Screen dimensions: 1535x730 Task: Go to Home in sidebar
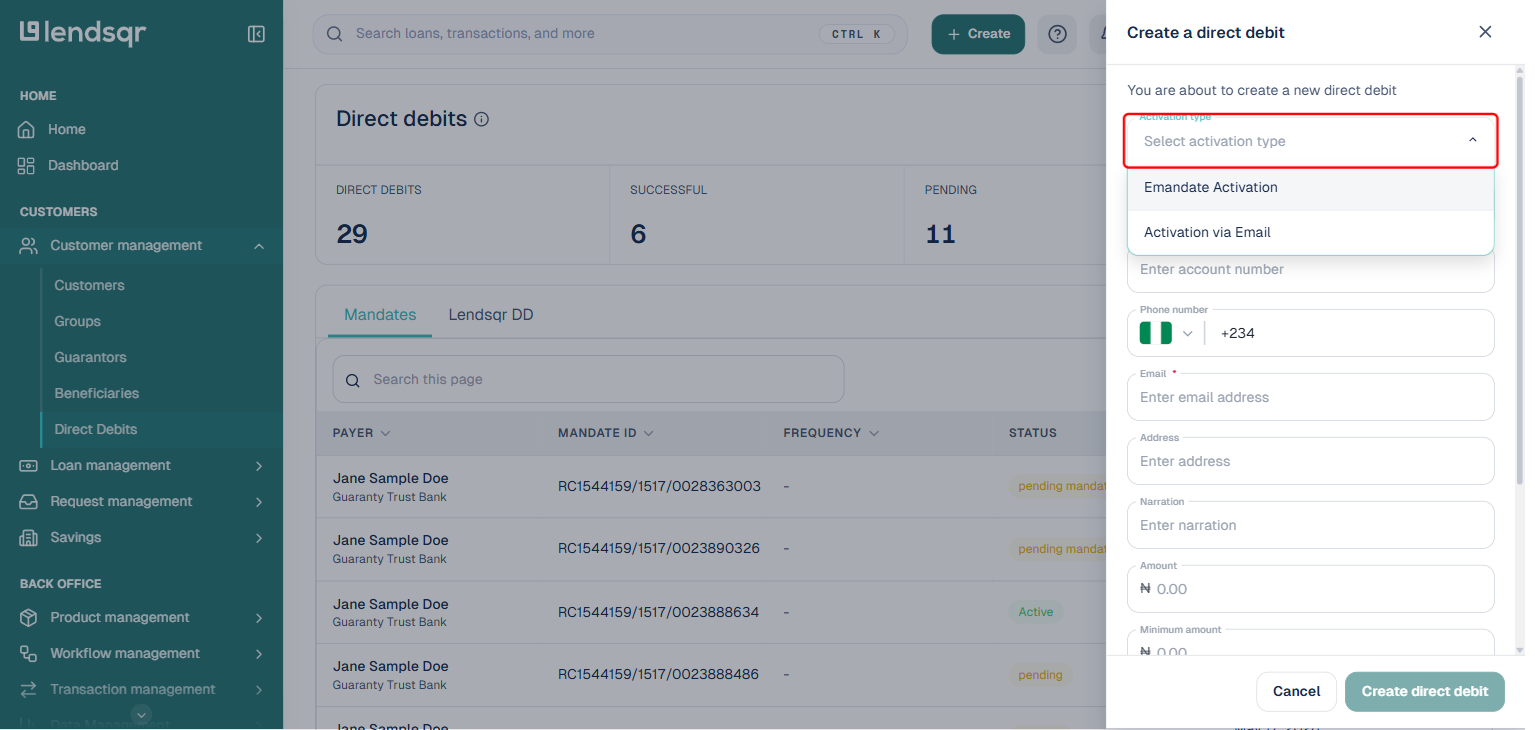tap(66, 129)
